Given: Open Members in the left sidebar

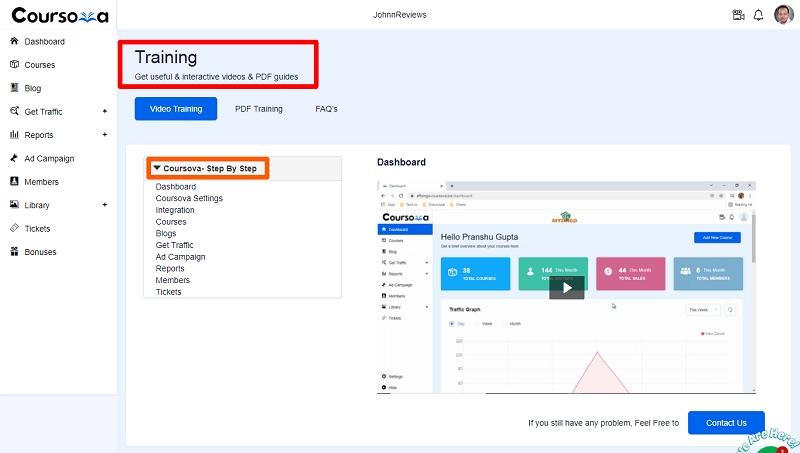Looking at the screenshot, I should coord(41,182).
